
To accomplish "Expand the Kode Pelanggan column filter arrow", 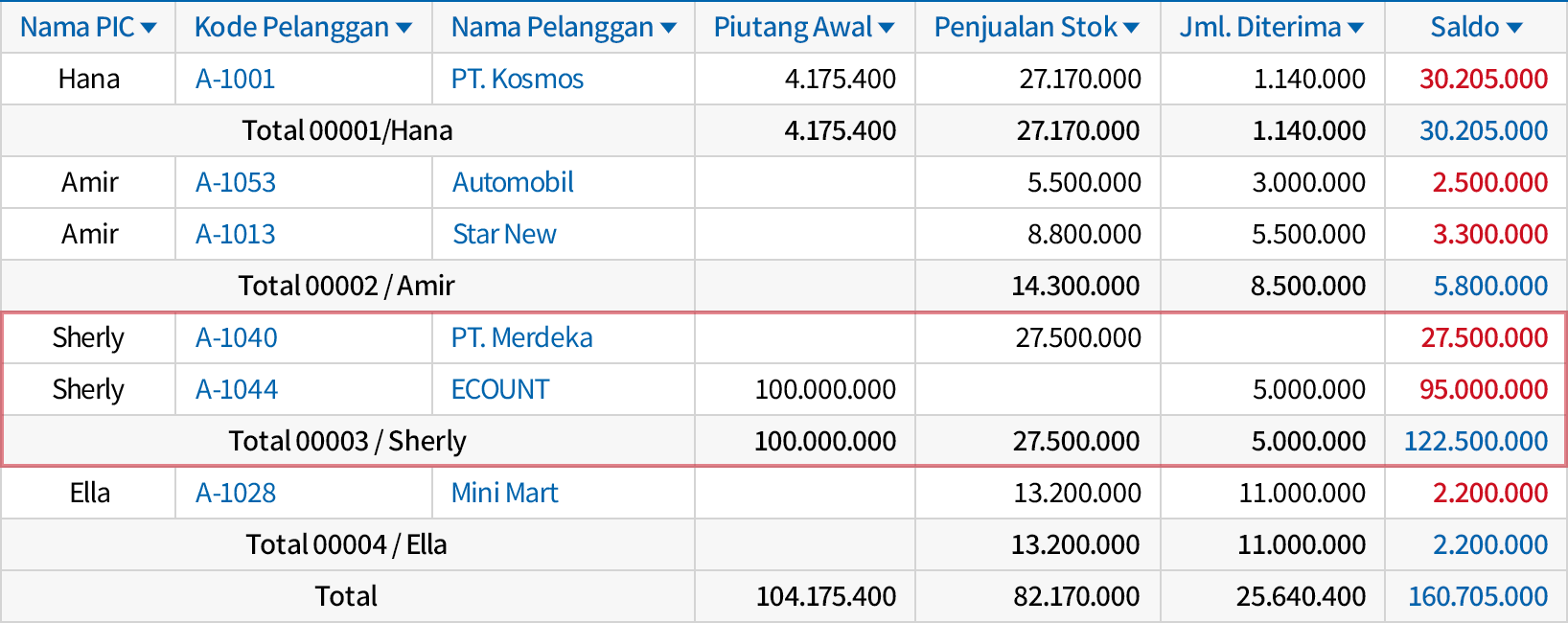I will coord(404,29).
